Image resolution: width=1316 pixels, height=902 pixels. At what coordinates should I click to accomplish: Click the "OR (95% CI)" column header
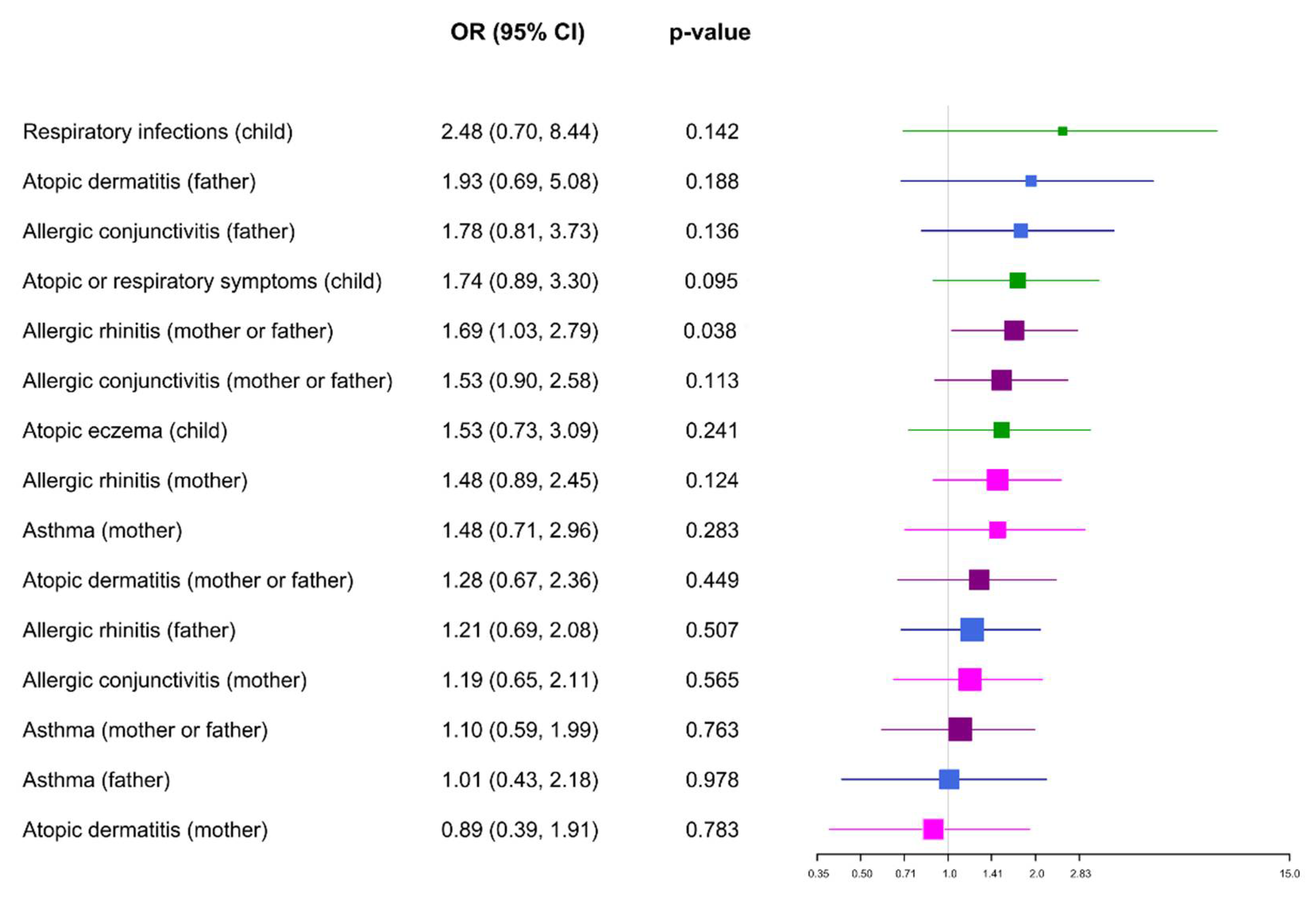point(518,32)
